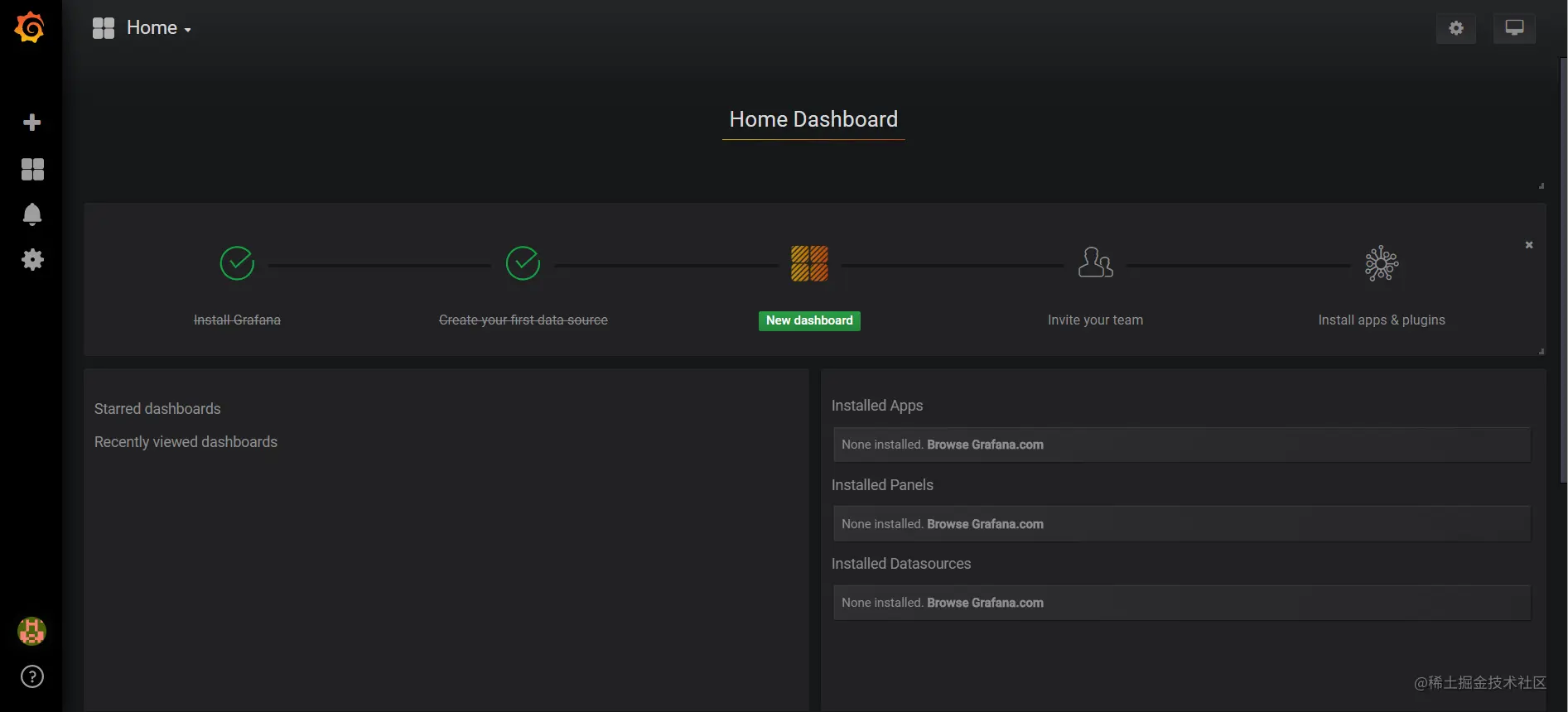
Task: Click Install apps & plugins label
Action: pos(1382,320)
